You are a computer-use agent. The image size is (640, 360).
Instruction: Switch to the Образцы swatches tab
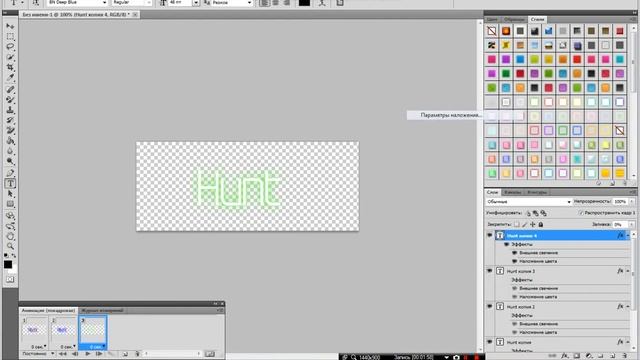click(x=514, y=20)
